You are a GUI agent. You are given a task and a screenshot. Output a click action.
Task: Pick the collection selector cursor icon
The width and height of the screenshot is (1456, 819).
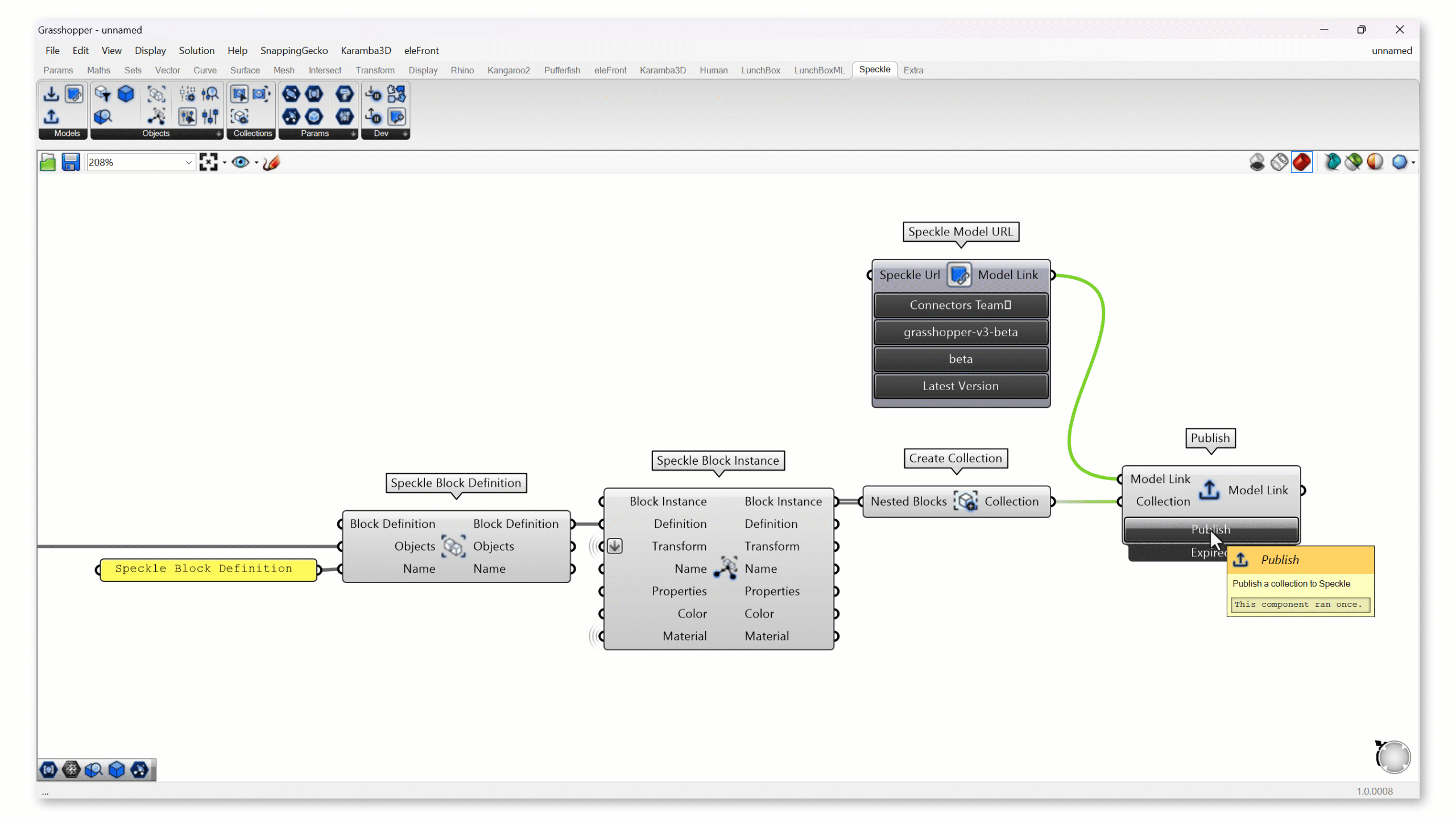pos(239,94)
